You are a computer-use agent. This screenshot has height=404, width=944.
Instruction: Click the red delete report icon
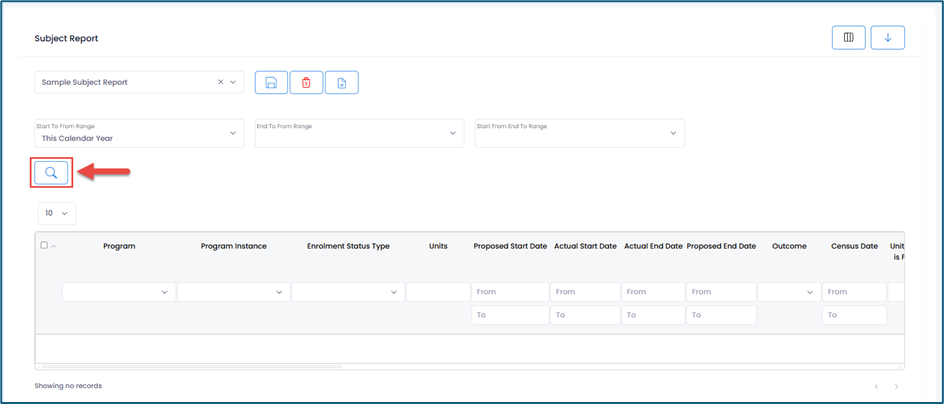(306, 83)
